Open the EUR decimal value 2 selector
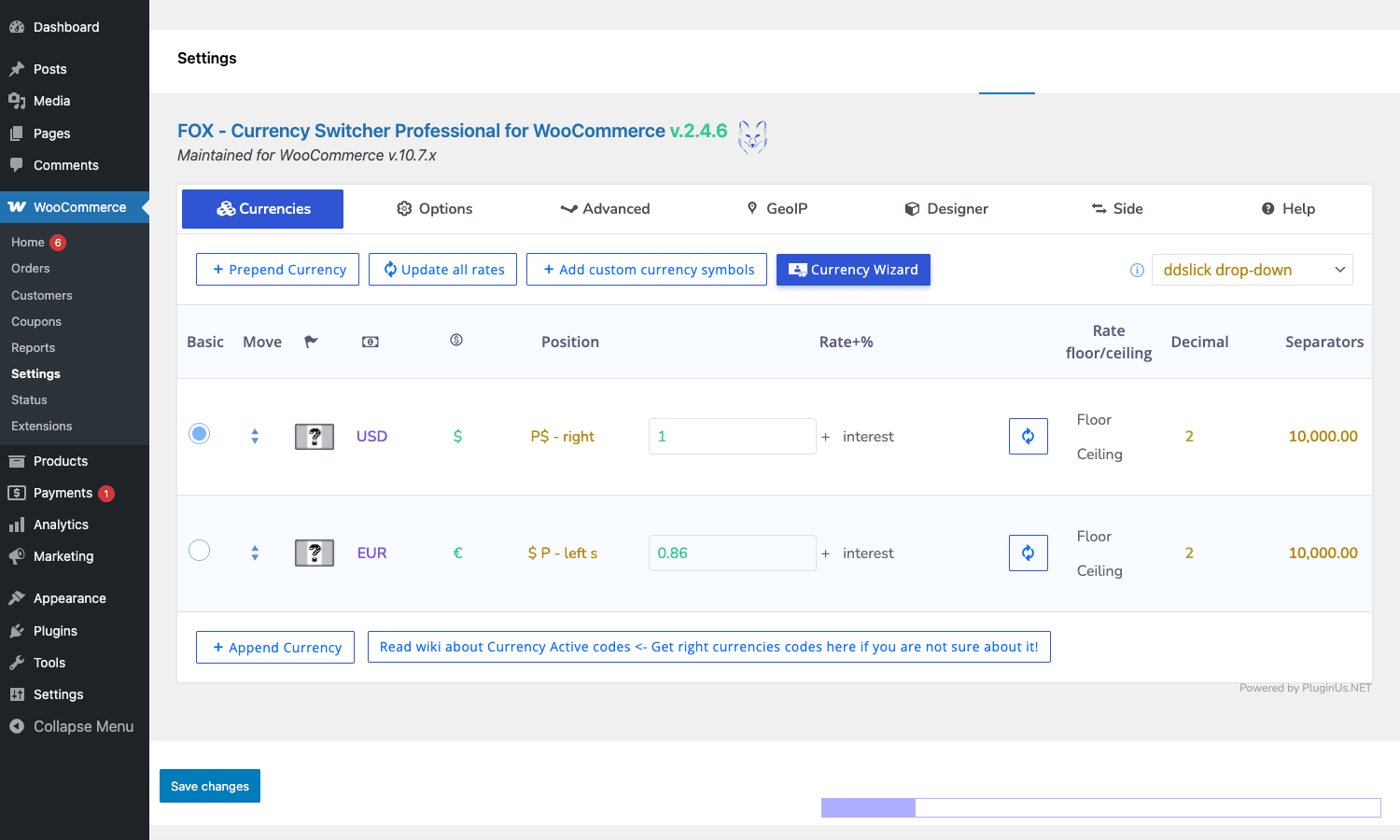 point(1189,553)
